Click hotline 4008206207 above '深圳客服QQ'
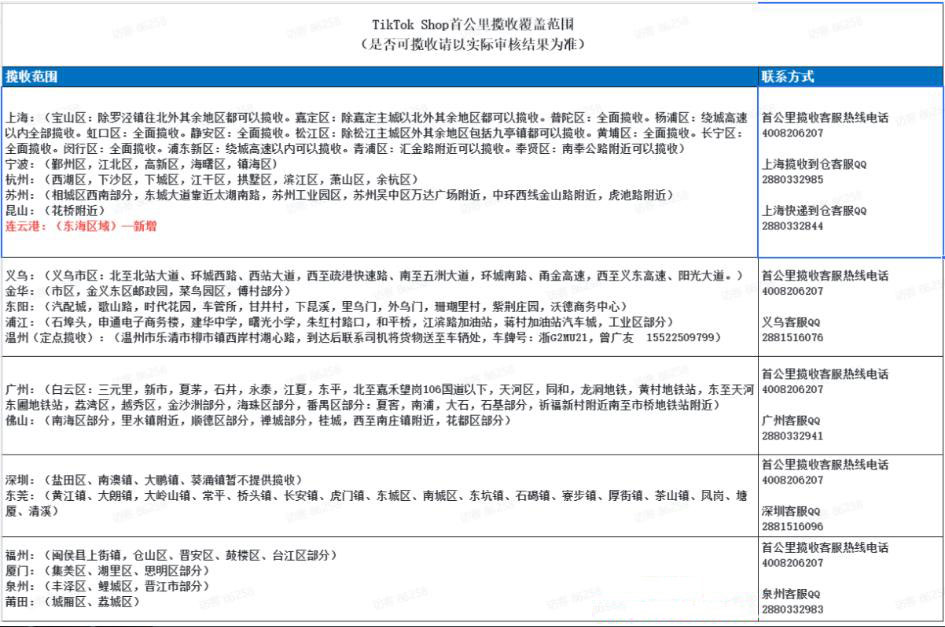Viewport: 945px width, 627px height. [793, 480]
